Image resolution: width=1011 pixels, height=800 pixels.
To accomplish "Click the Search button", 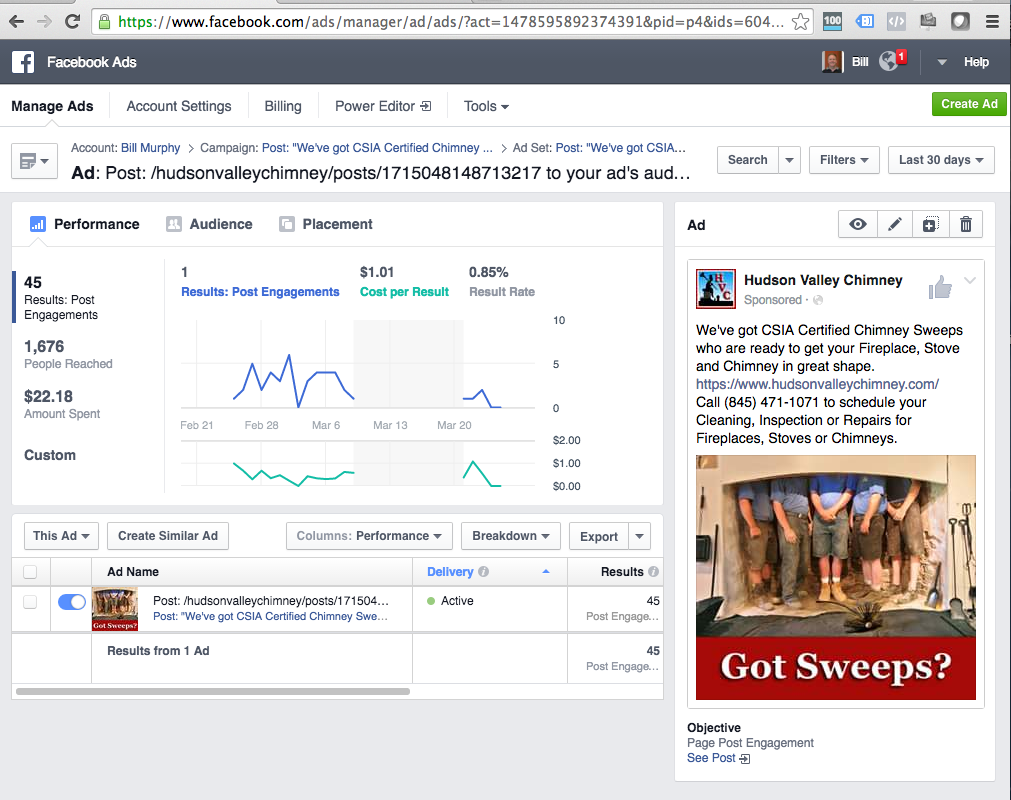I will [748, 160].
